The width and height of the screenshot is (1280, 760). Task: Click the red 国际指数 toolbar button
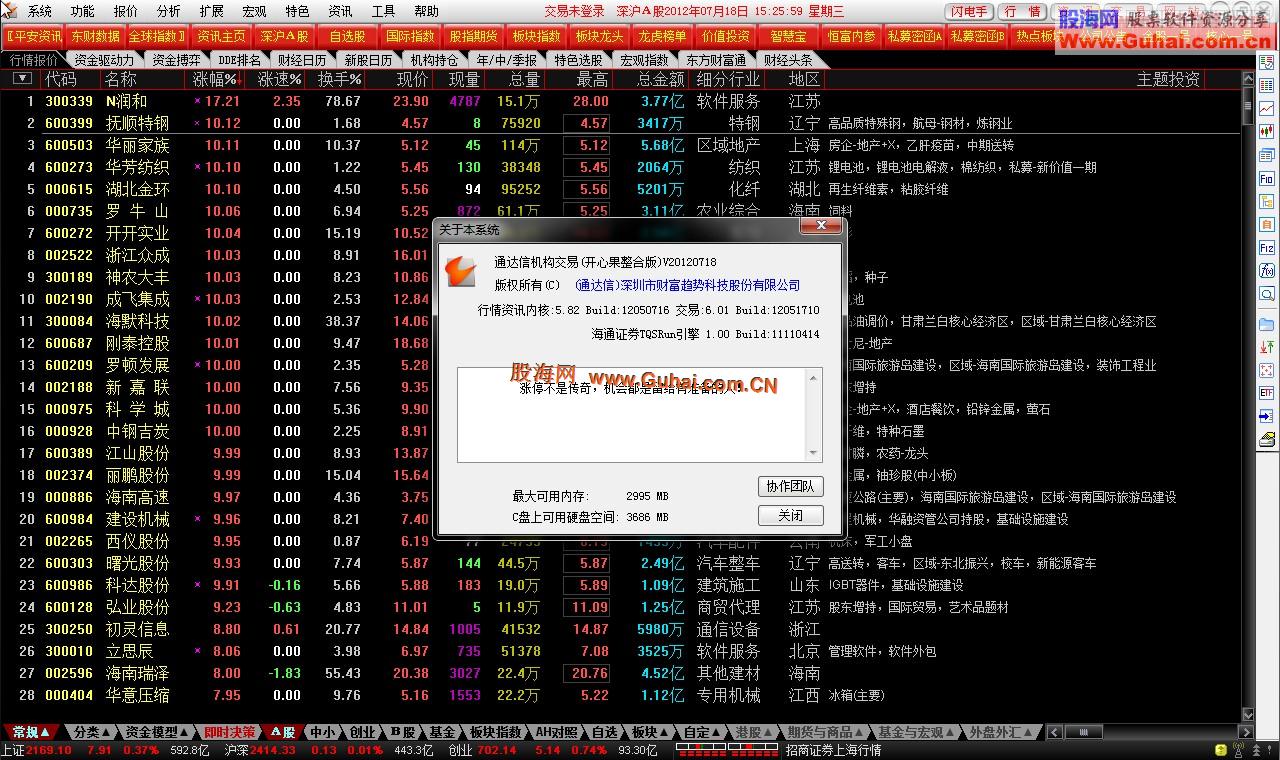410,36
